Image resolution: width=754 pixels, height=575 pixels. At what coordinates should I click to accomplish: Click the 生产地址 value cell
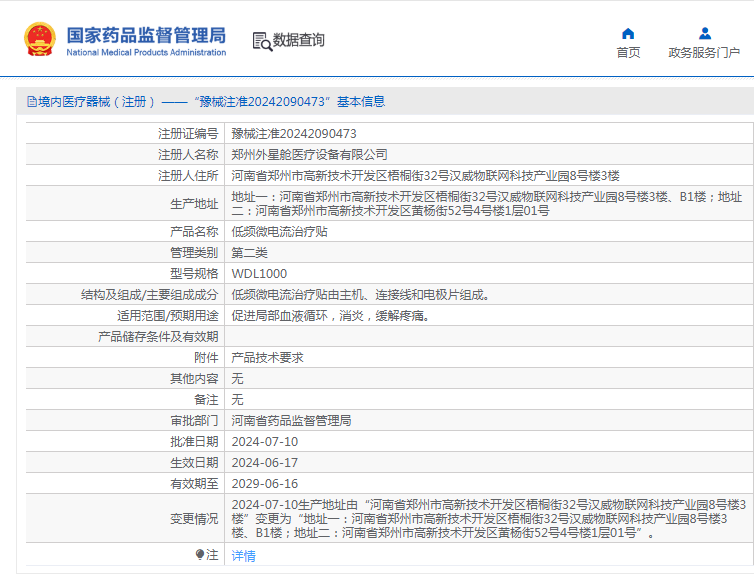coord(487,203)
